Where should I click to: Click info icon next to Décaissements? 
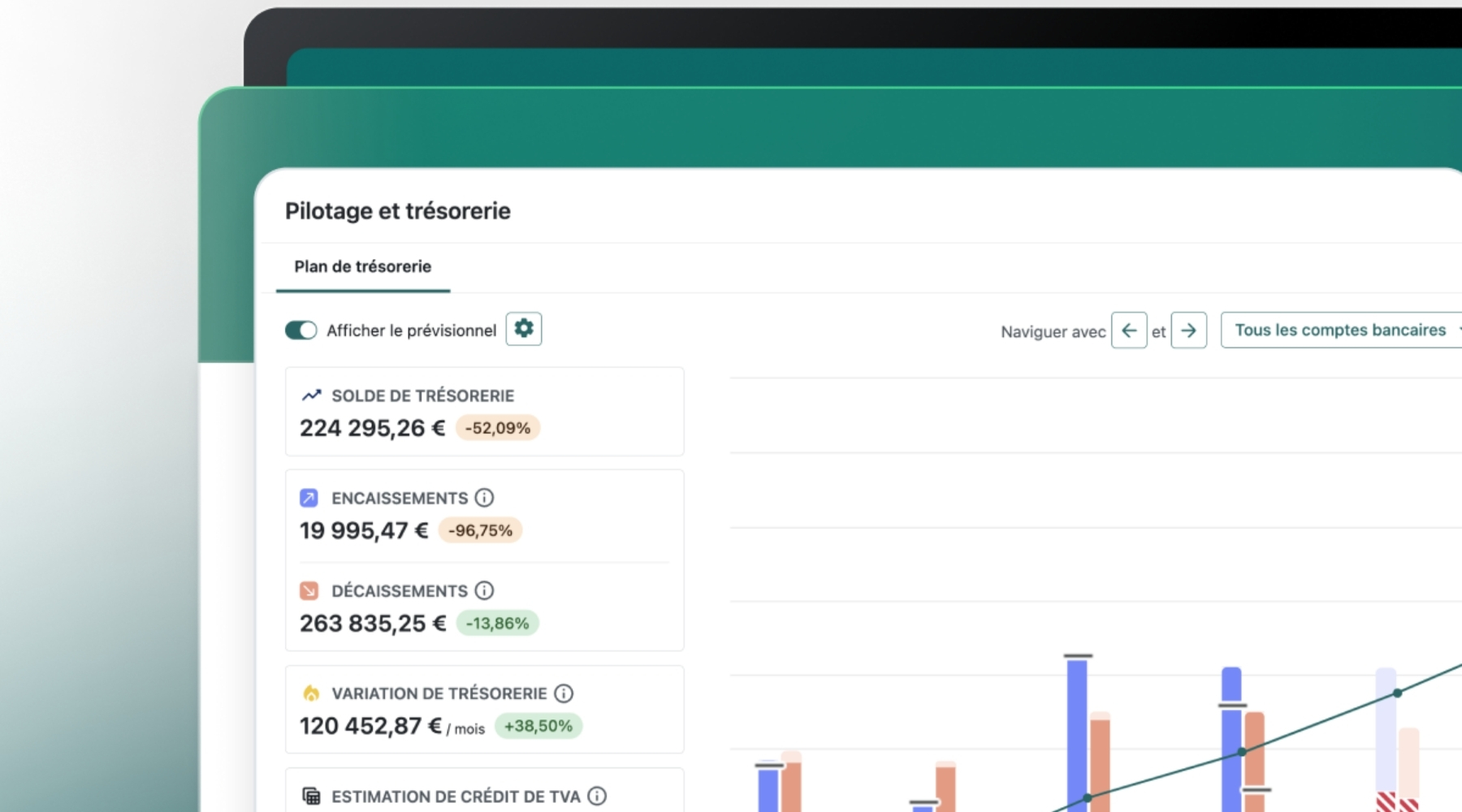484,590
